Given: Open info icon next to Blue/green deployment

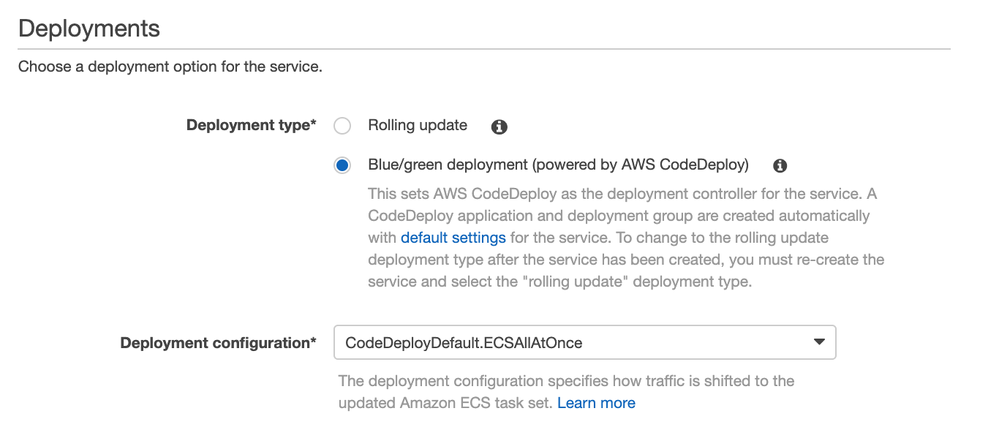Looking at the screenshot, I should point(780,166).
